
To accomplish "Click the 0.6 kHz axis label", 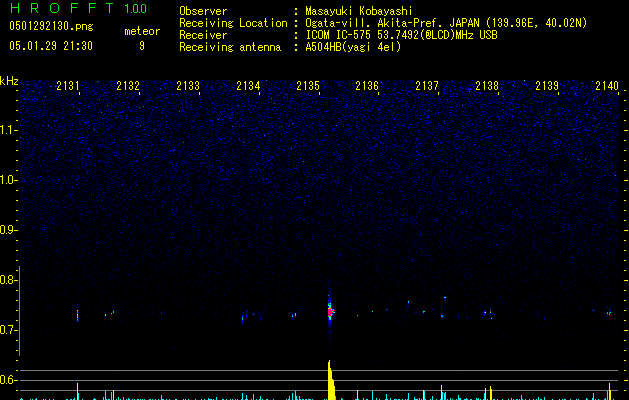I will 8,380.
